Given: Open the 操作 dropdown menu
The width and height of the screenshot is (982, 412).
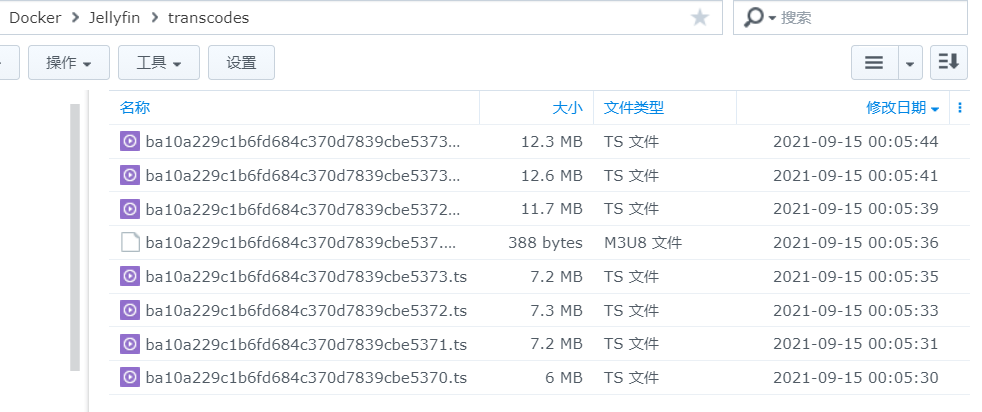Looking at the screenshot, I should 69,63.
